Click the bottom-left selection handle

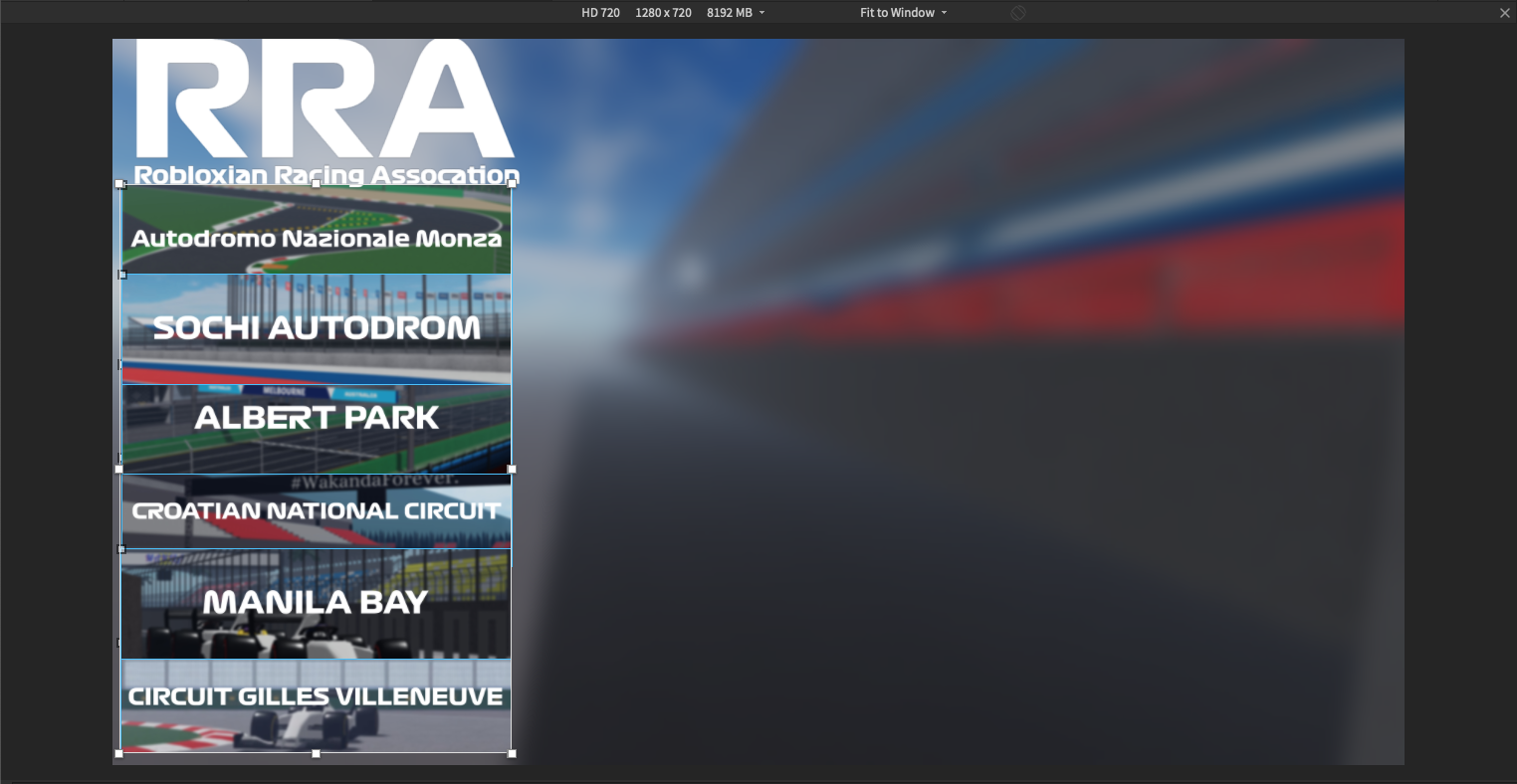[x=119, y=754]
